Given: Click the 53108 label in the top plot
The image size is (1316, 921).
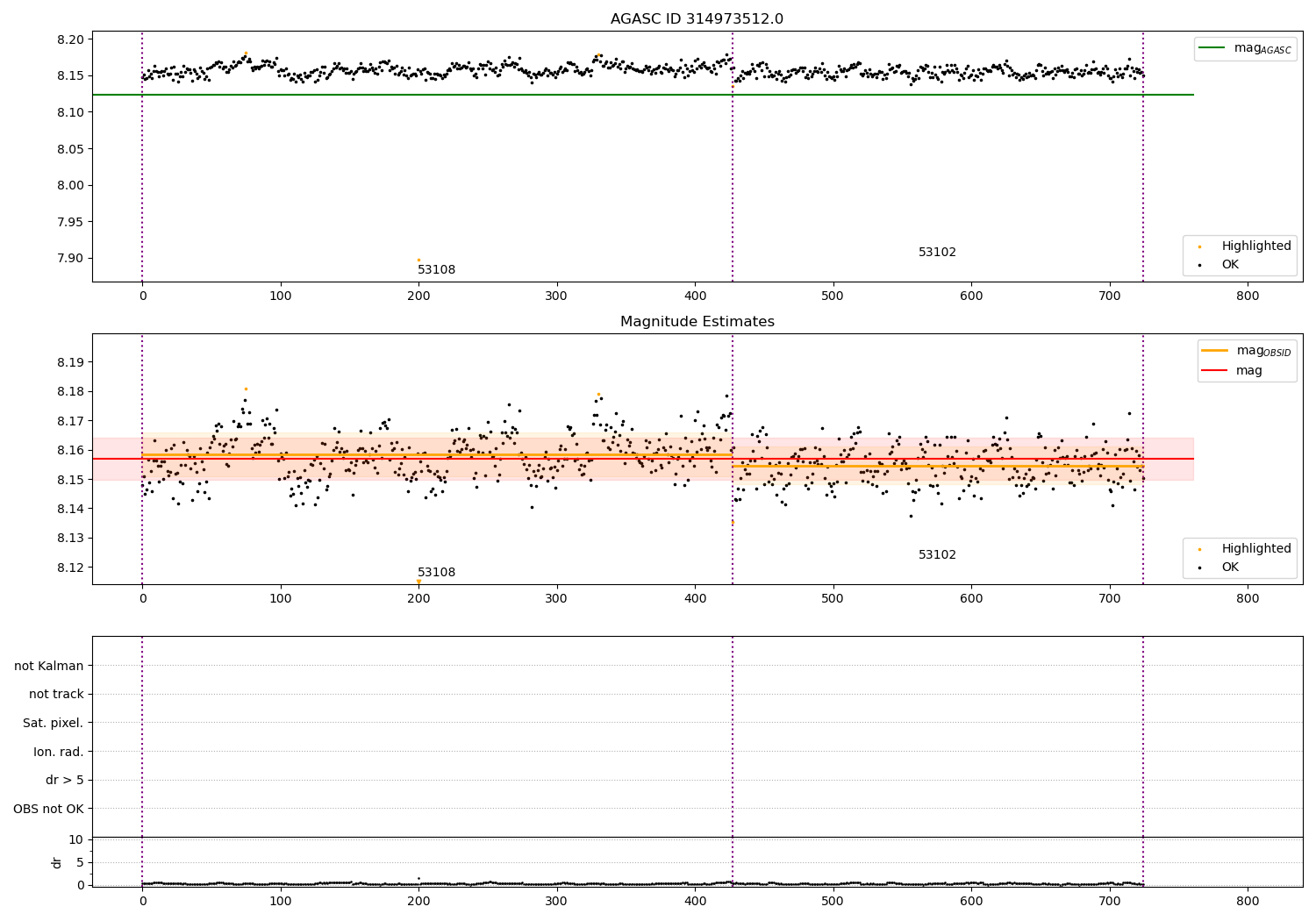Looking at the screenshot, I should [436, 270].
